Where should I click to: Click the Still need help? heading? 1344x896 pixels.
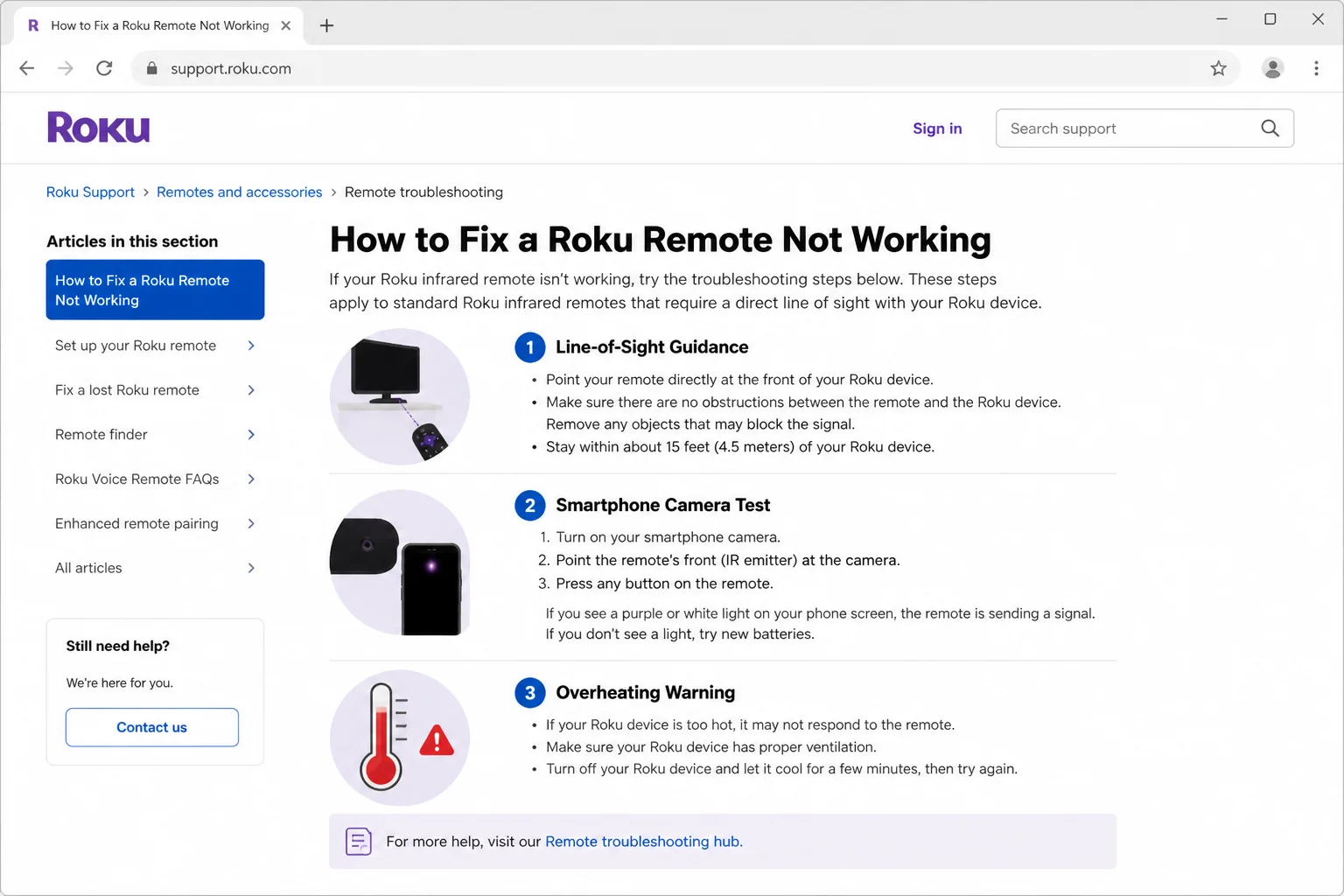click(x=118, y=646)
